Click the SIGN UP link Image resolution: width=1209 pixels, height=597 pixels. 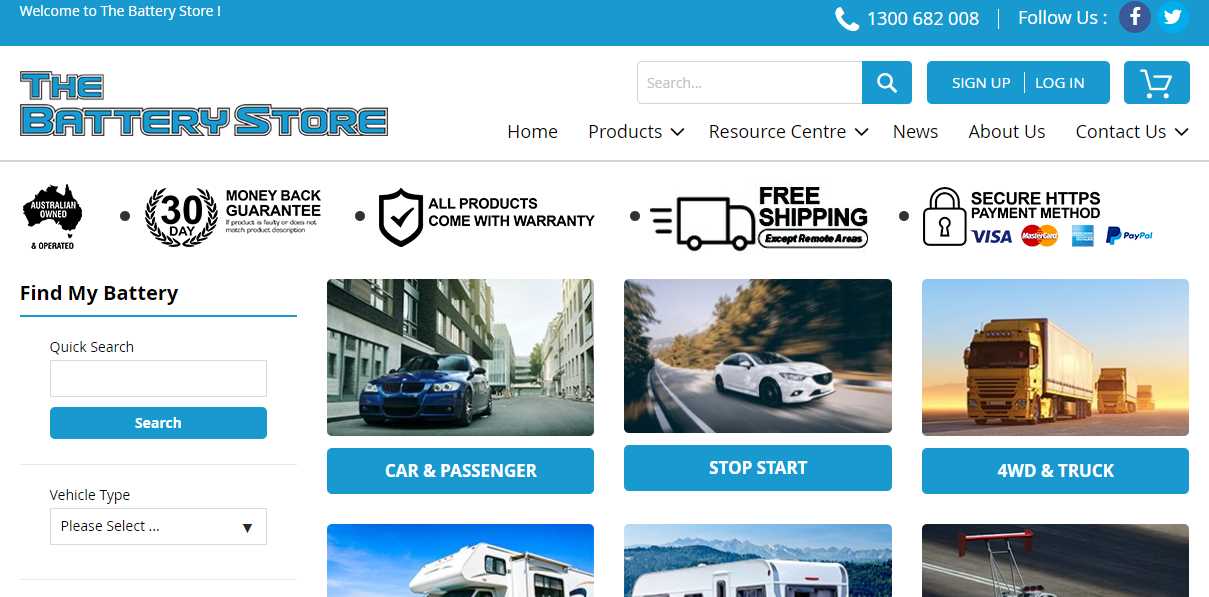tap(981, 83)
